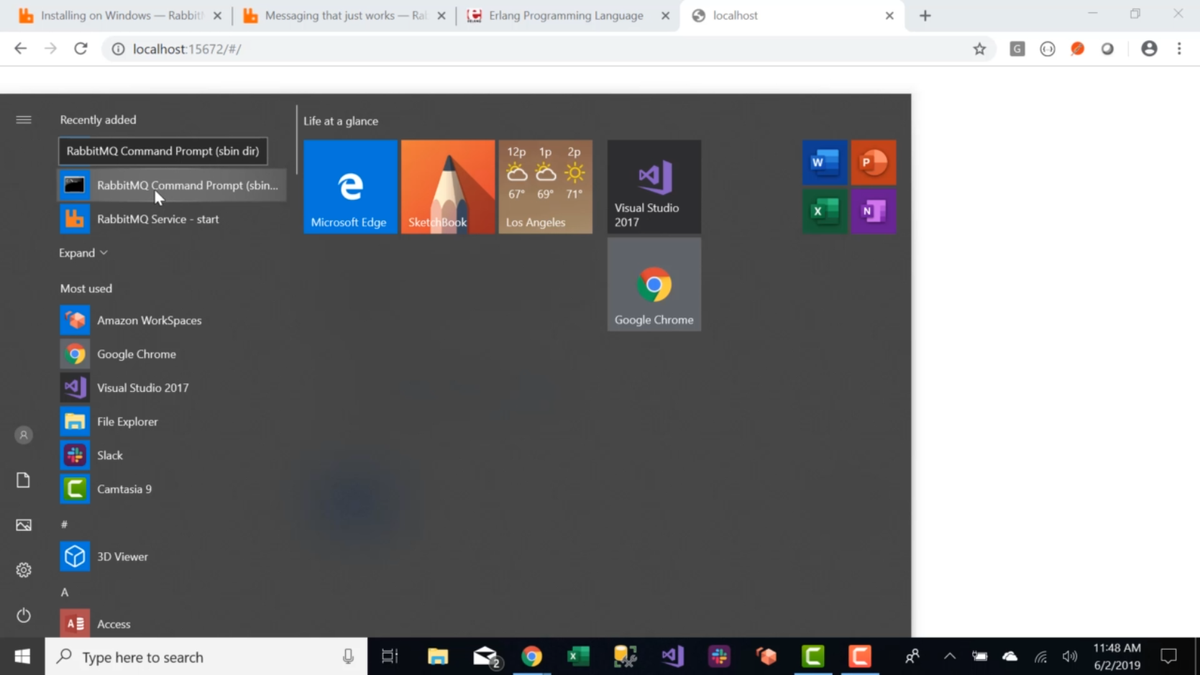The height and width of the screenshot is (675, 1200).
Task: Open Chrome's three-dot menu
Action: 1179,49
